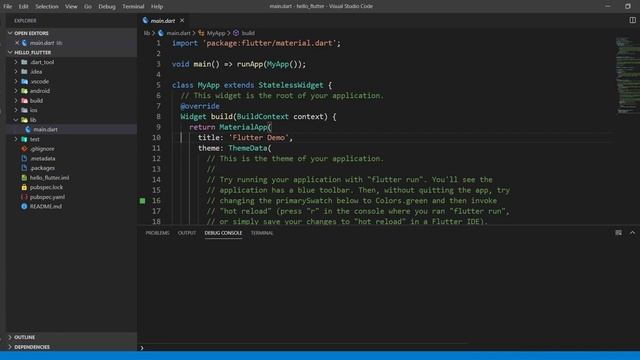Click the pubspec.yaml braces icon
Viewport: 640px width, 360px height.
pyautogui.click(x=24, y=197)
